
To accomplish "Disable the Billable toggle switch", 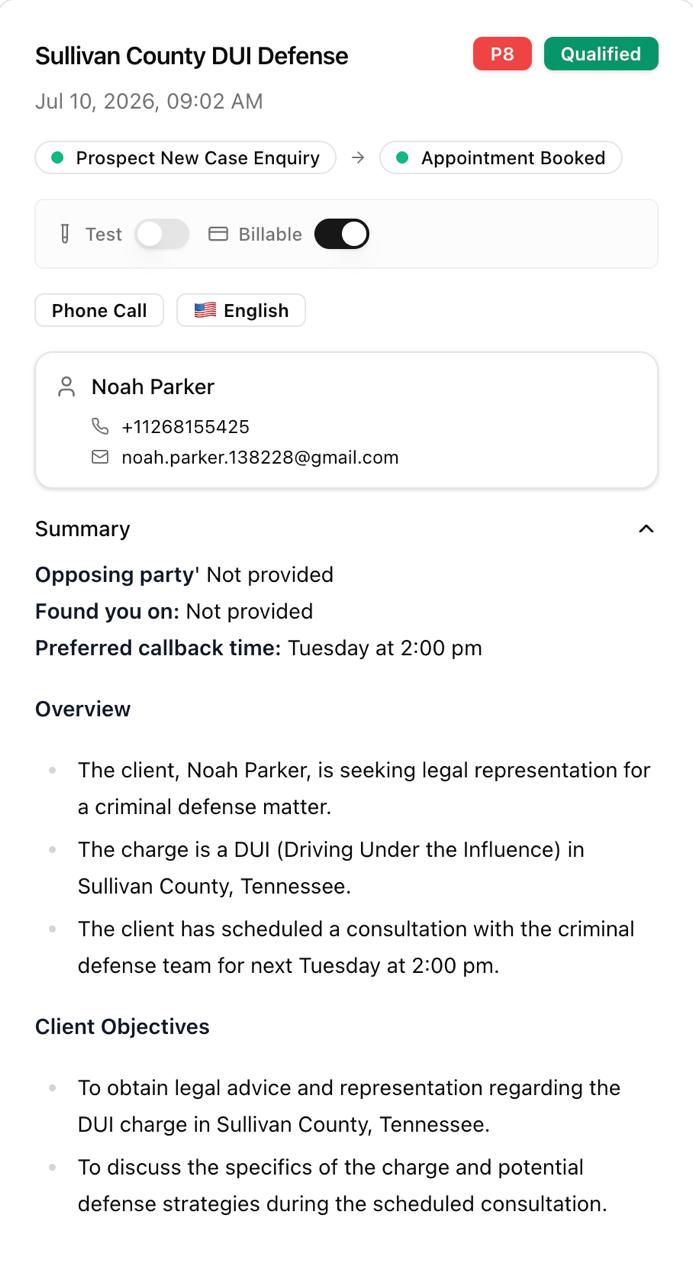I will click(x=342, y=234).
